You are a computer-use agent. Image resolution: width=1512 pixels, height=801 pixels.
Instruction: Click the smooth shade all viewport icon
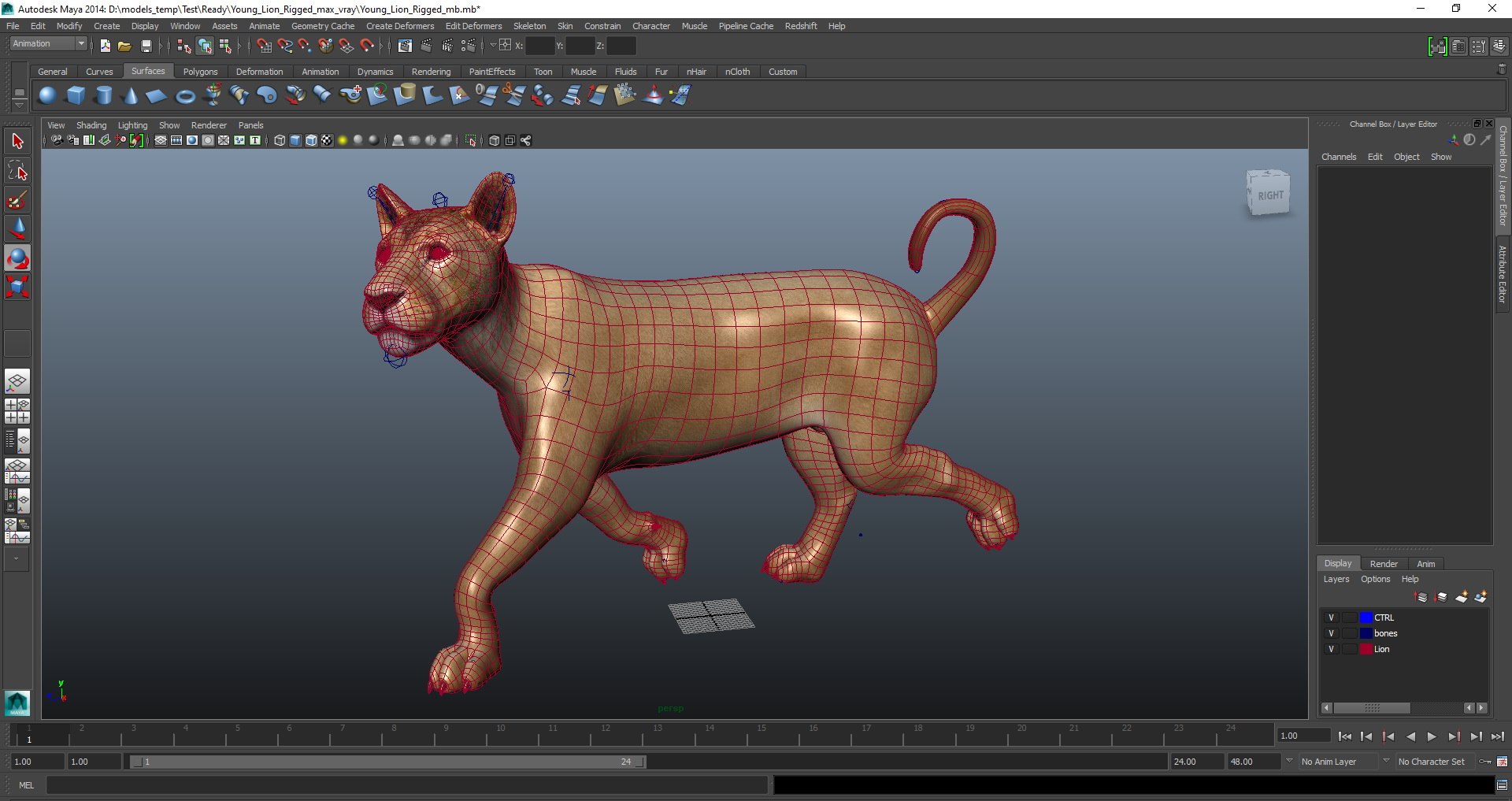pos(295,140)
